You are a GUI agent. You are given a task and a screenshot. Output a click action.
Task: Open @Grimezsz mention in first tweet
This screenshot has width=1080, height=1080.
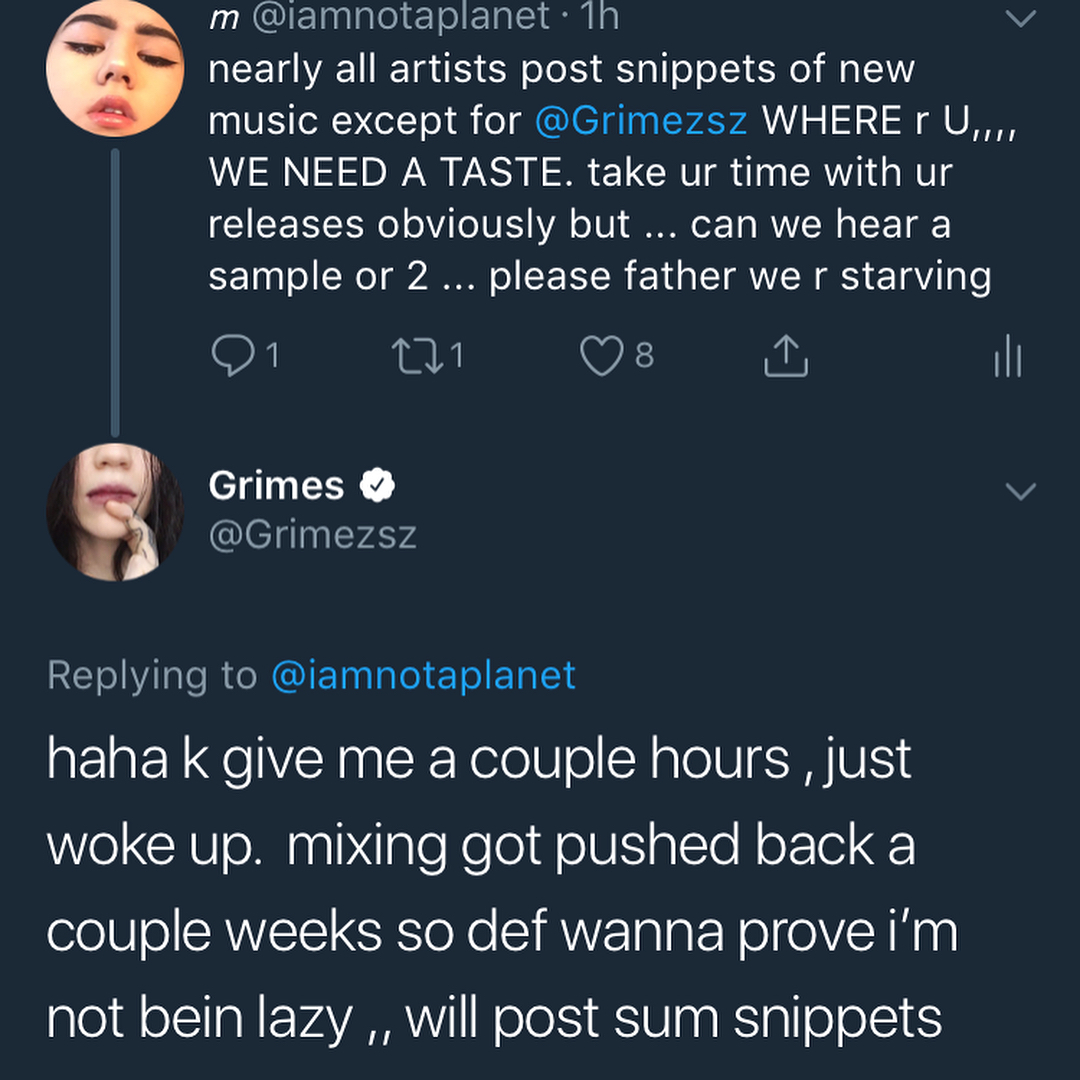[641, 121]
